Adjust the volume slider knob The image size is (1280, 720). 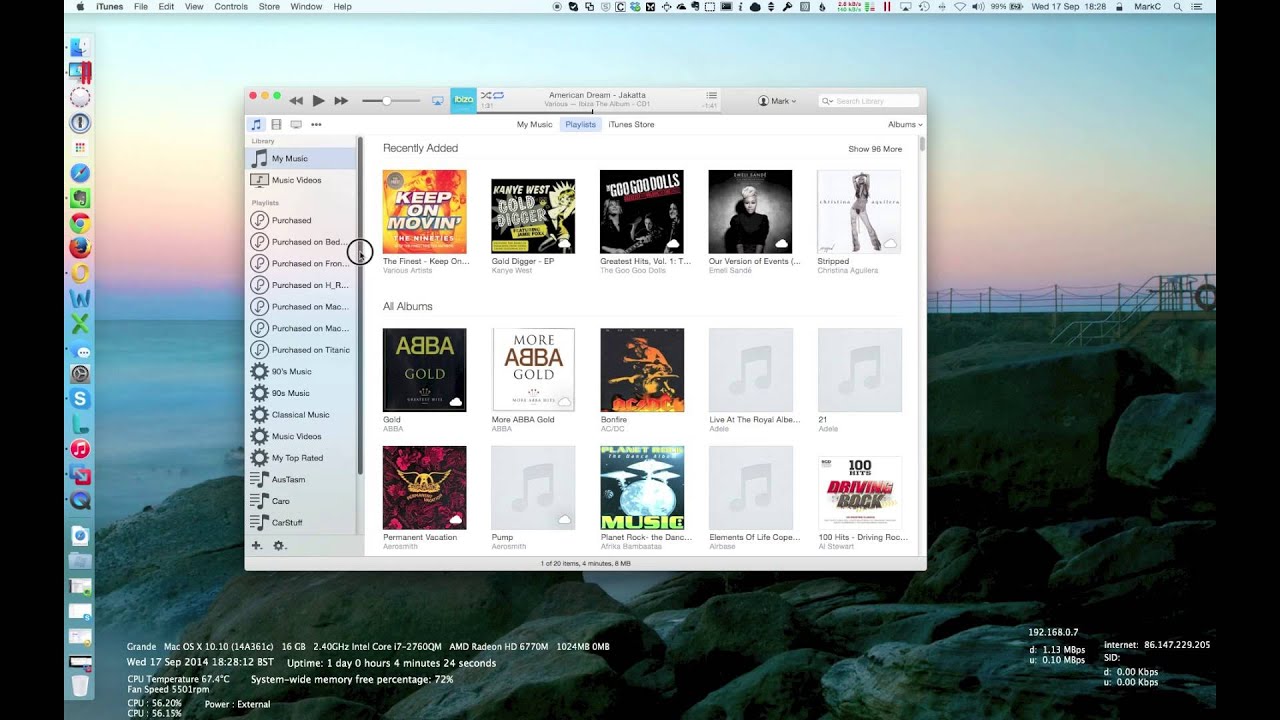pyautogui.click(x=386, y=101)
